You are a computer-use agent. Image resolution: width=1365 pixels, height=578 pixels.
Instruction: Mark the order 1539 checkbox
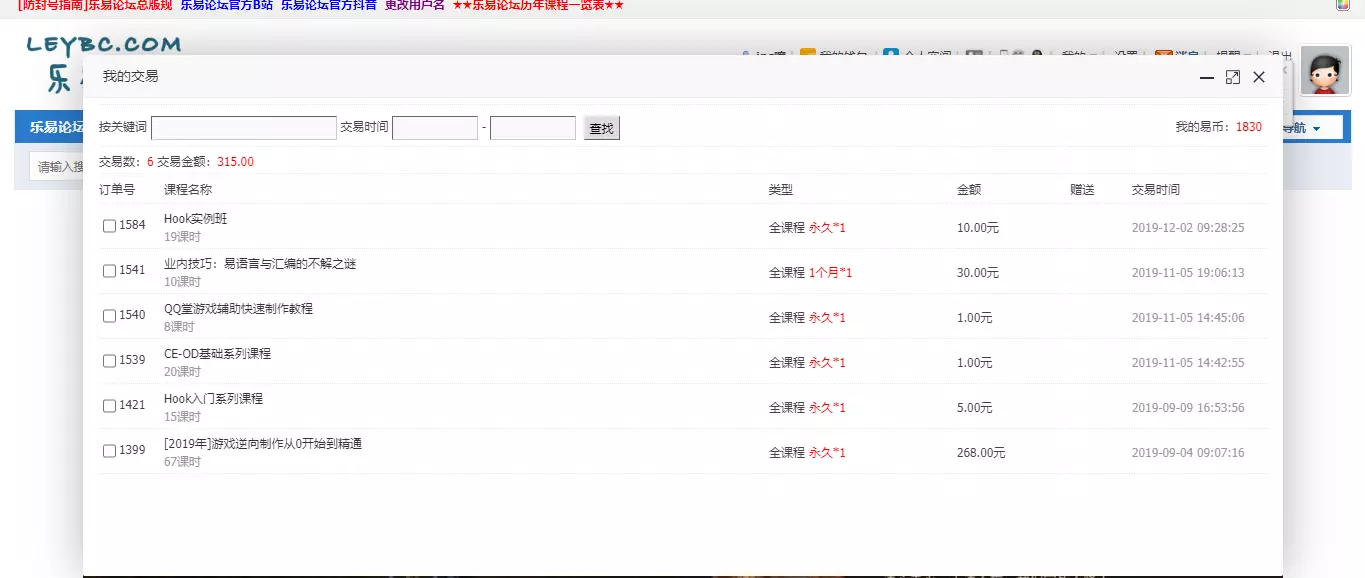(x=109, y=361)
